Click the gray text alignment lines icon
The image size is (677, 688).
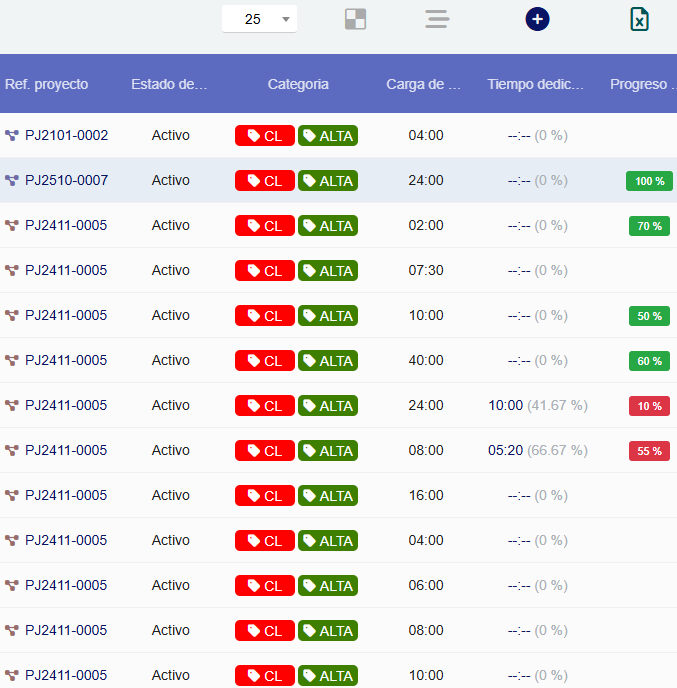point(437,19)
